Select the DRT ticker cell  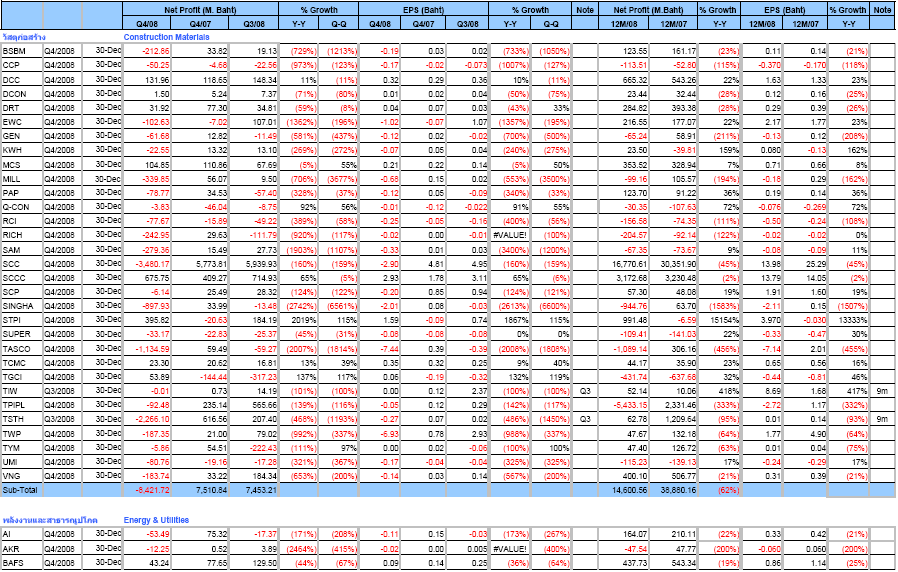(22, 108)
